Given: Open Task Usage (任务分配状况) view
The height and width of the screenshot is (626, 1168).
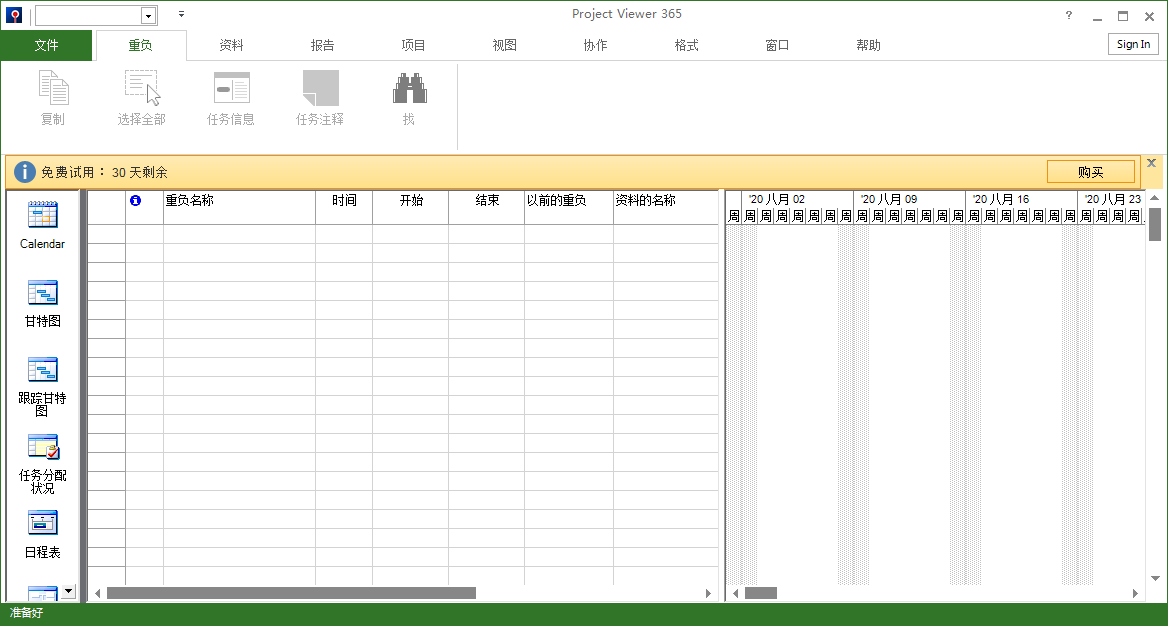Looking at the screenshot, I should pyautogui.click(x=43, y=447).
